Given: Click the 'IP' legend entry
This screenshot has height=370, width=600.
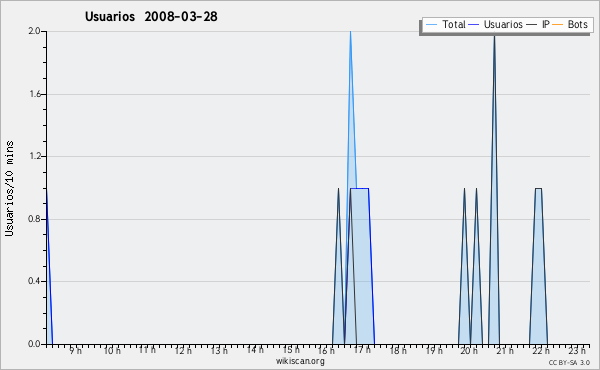Looking at the screenshot, I should click(x=546, y=24).
